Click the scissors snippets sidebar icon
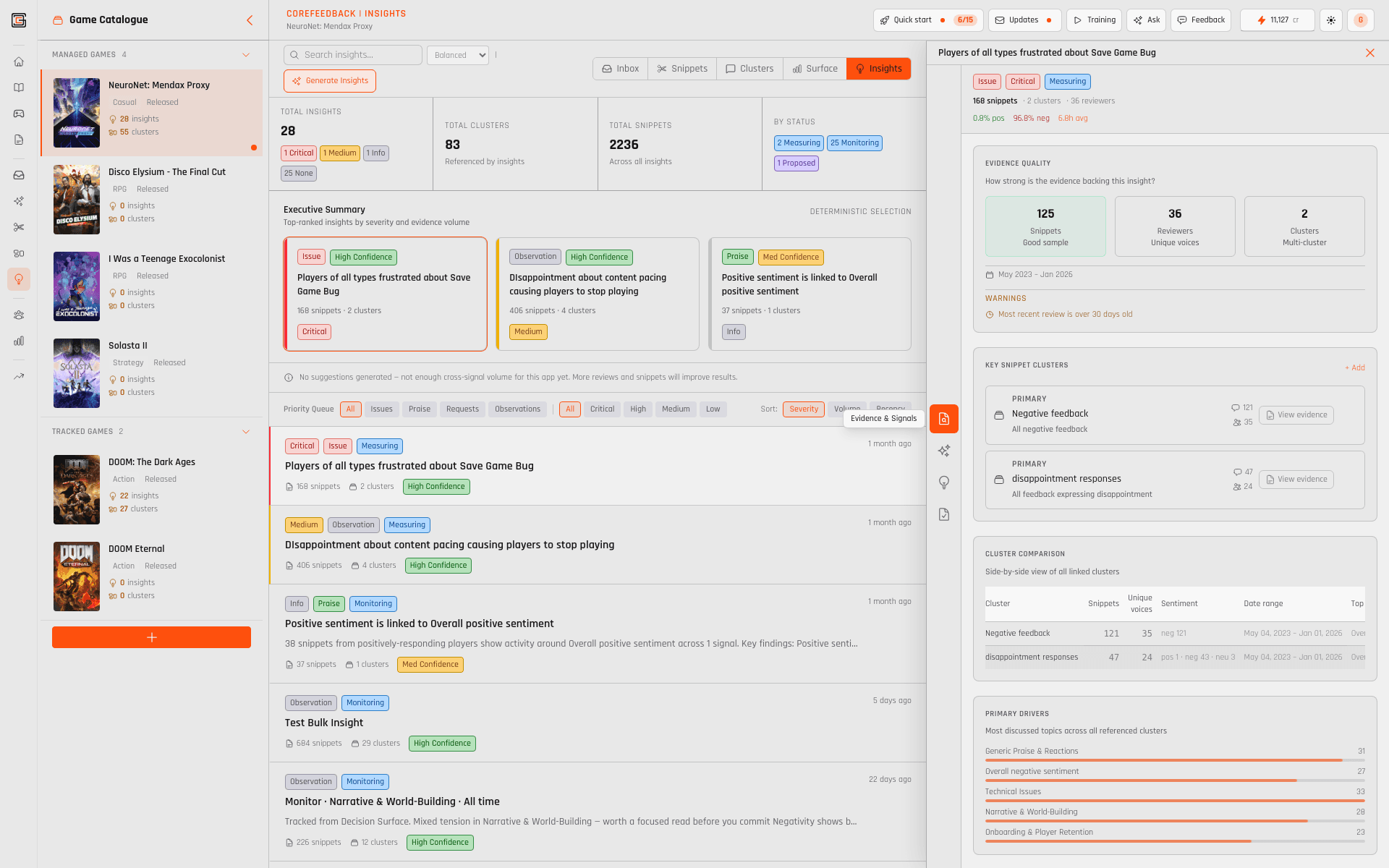Screen dimensions: 1389x868 point(19,227)
